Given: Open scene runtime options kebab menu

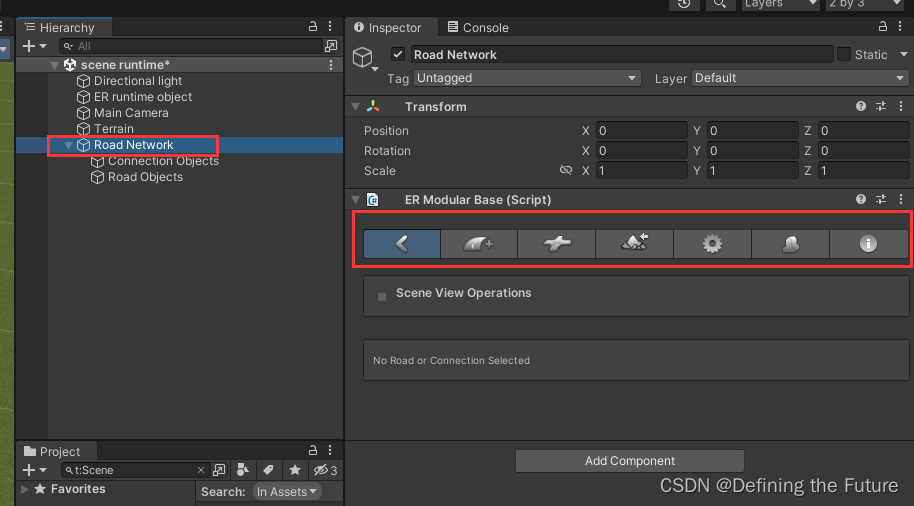Looking at the screenshot, I should (x=331, y=65).
